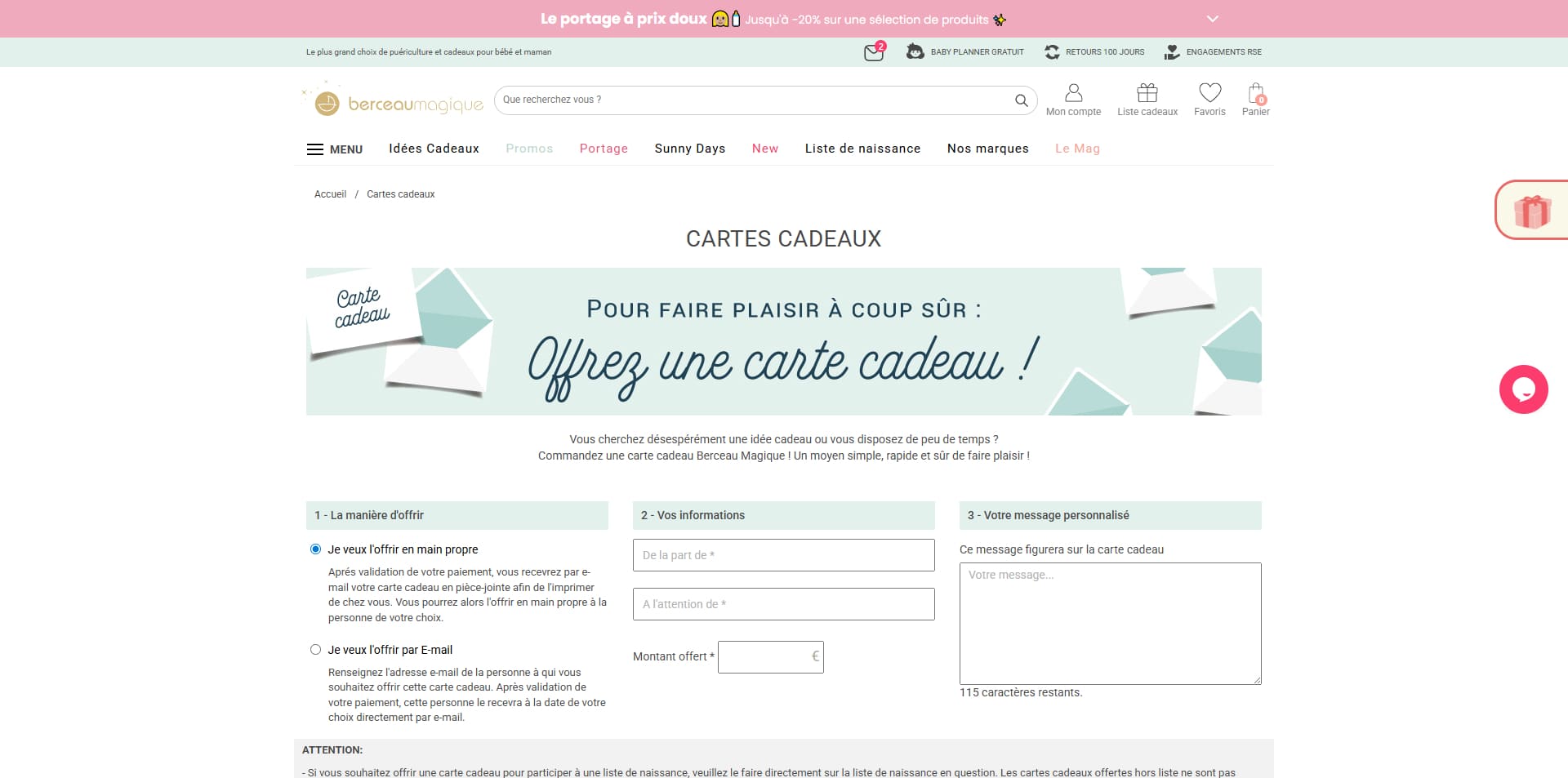Open Favoris heart icon
This screenshot has height=778, width=1568.
1209,92
